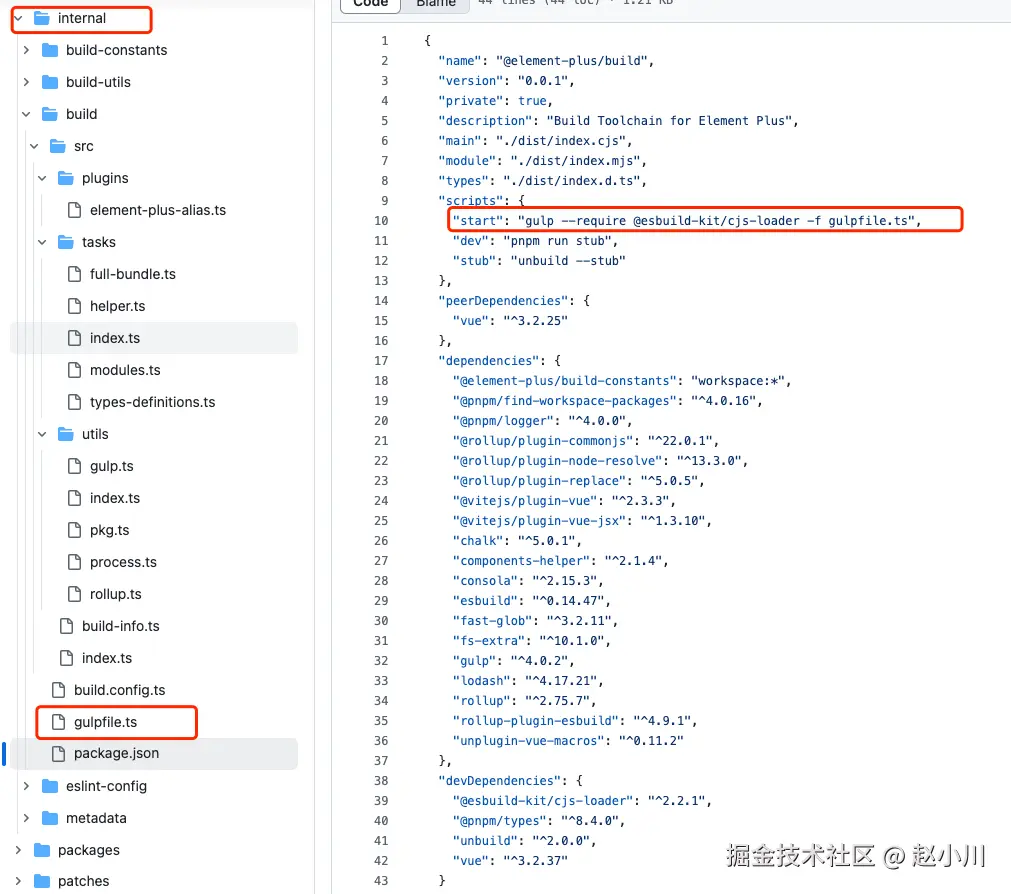Click line number 10 in code
The image size is (1011, 894).
(381, 220)
